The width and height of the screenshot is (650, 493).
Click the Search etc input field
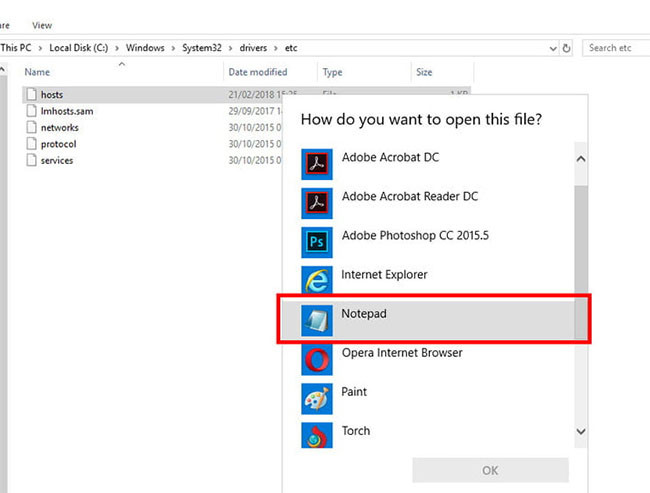[615, 48]
